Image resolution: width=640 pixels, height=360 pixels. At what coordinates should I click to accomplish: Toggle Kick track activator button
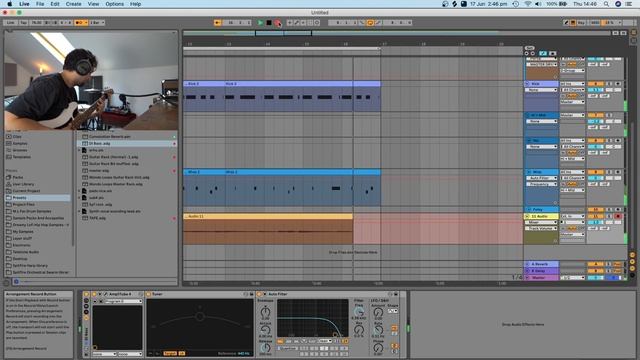(596, 84)
